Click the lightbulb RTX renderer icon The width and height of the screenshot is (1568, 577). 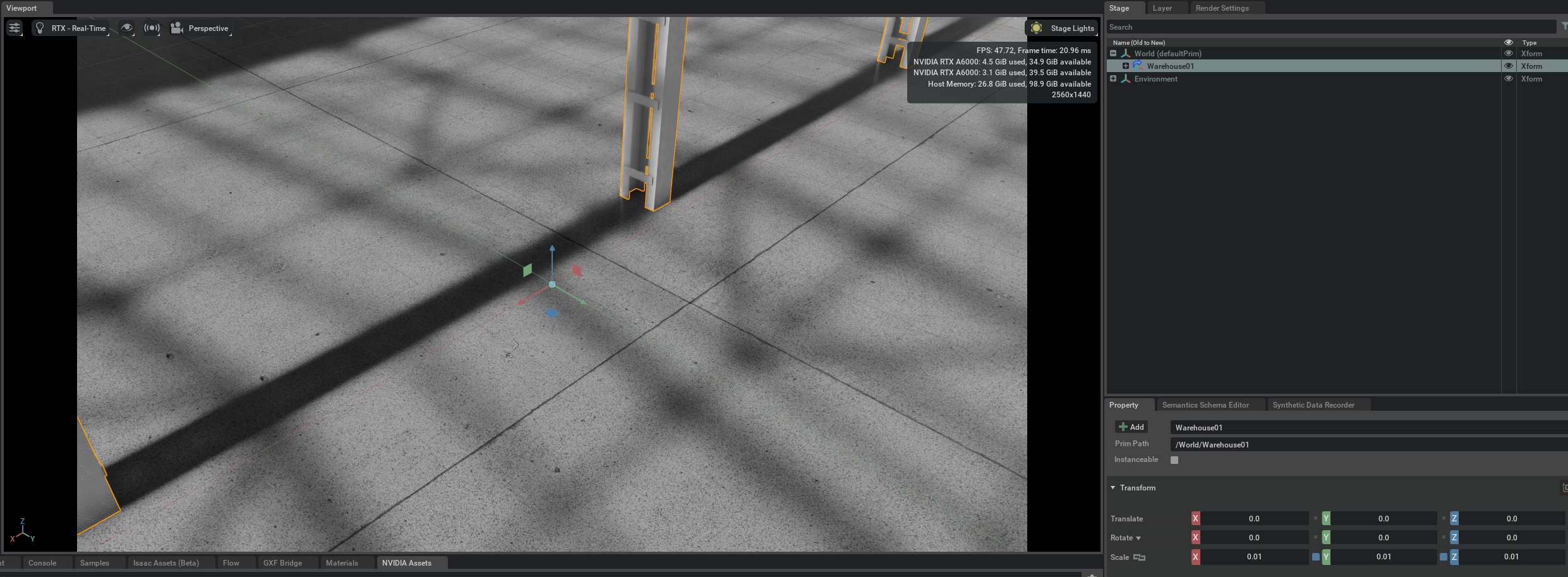40,28
